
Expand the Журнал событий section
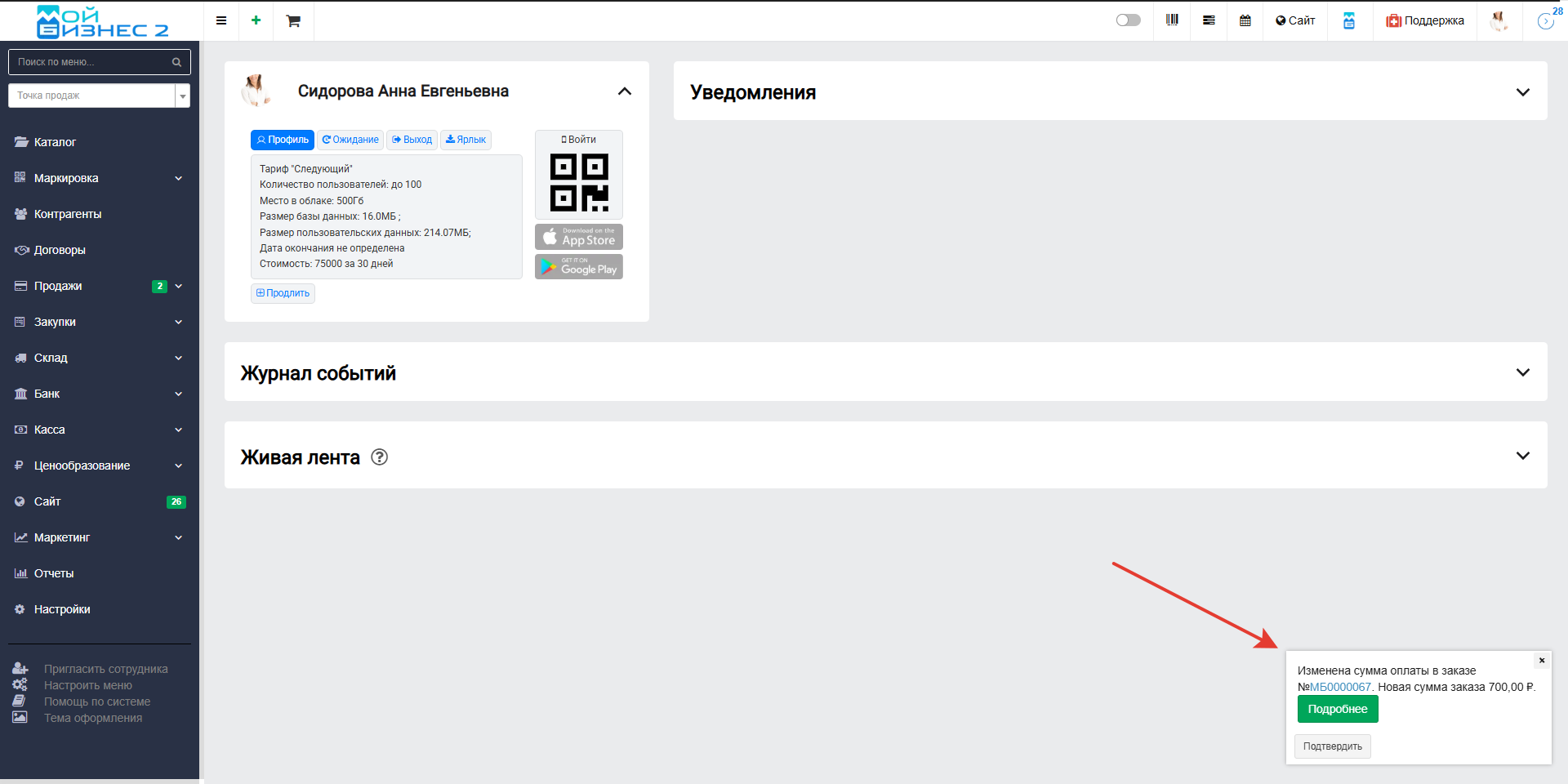pyautogui.click(x=1522, y=372)
